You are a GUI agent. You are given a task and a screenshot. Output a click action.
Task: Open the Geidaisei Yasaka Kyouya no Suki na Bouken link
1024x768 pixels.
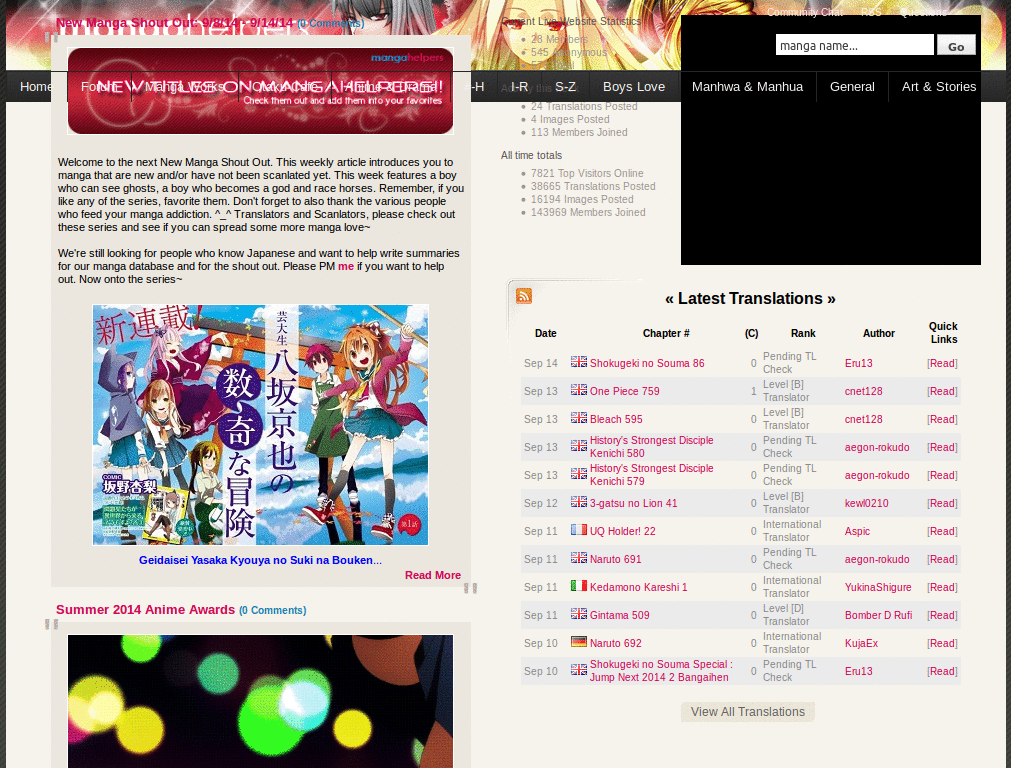click(x=260, y=560)
